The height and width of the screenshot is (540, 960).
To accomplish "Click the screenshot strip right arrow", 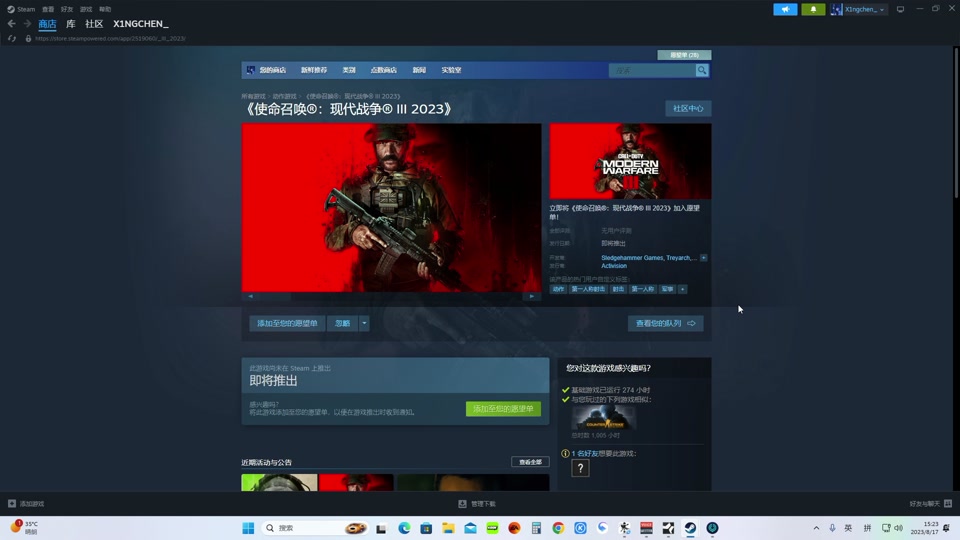I will point(531,296).
